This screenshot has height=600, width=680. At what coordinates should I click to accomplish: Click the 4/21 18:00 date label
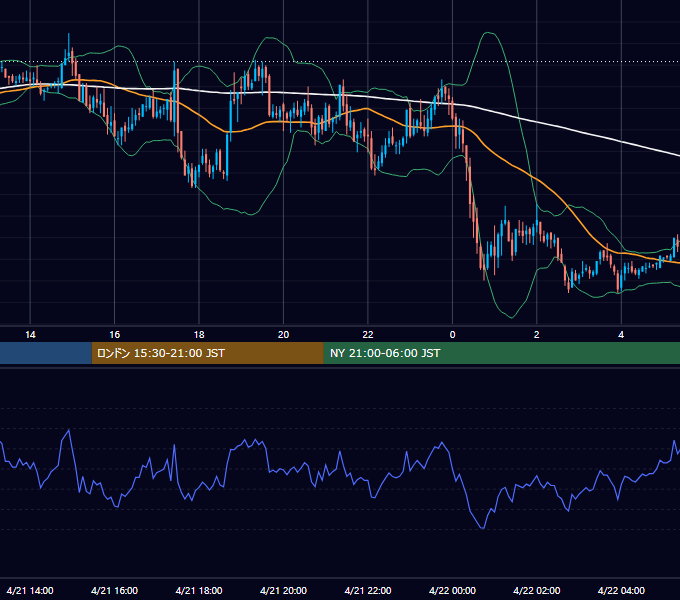tap(199, 590)
